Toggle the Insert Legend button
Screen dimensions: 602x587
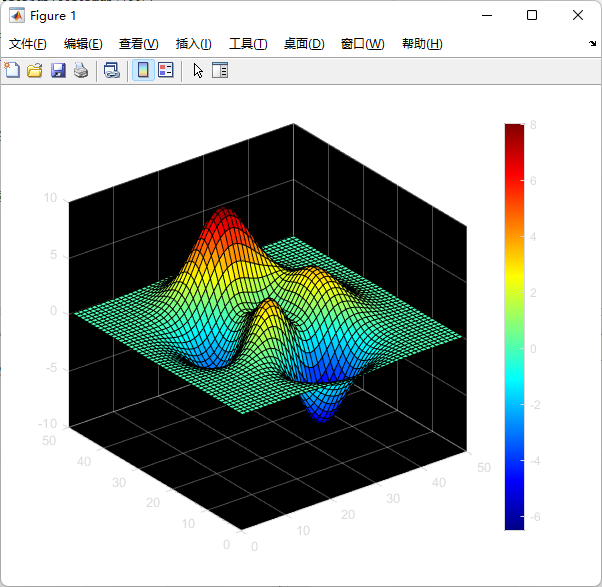pyautogui.click(x=166, y=70)
